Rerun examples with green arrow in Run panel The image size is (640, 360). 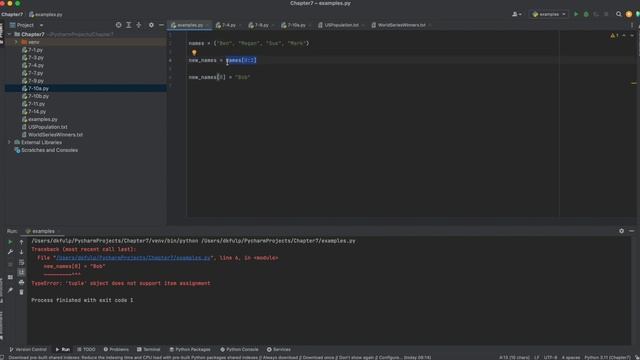(10, 242)
